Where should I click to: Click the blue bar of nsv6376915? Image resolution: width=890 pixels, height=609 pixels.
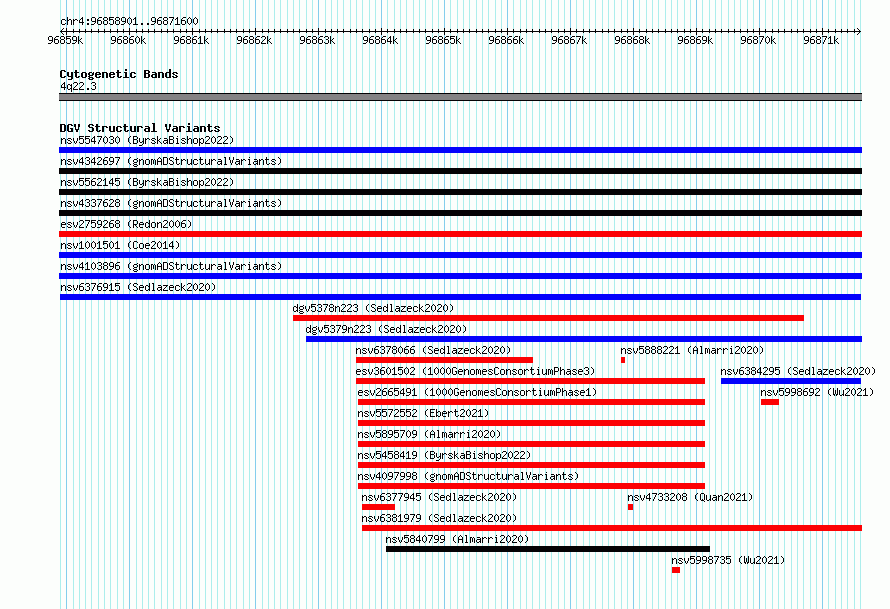pyautogui.click(x=460, y=297)
